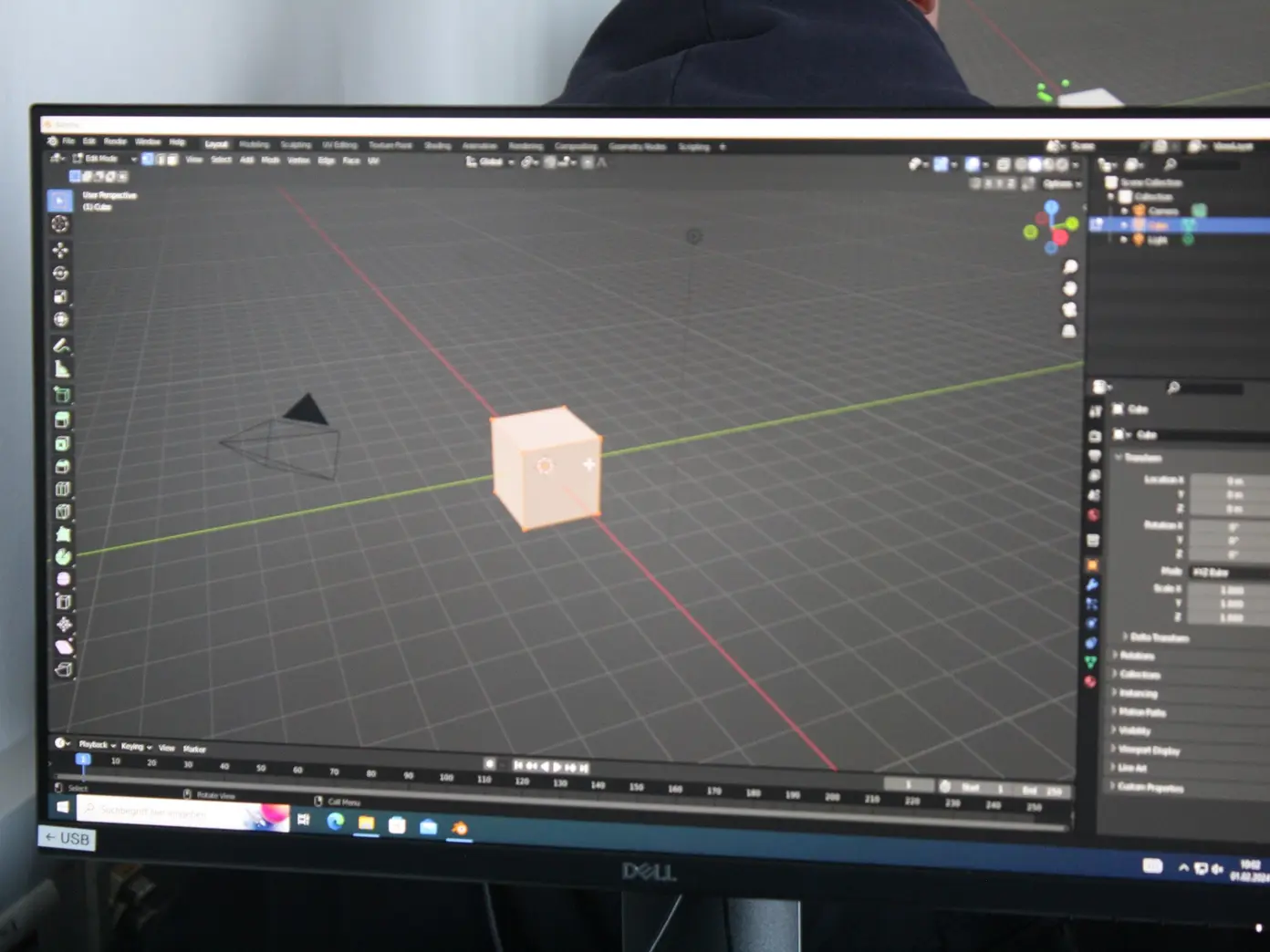The width and height of the screenshot is (1270, 952).
Task: Select the Rotate tool
Action: point(60,274)
